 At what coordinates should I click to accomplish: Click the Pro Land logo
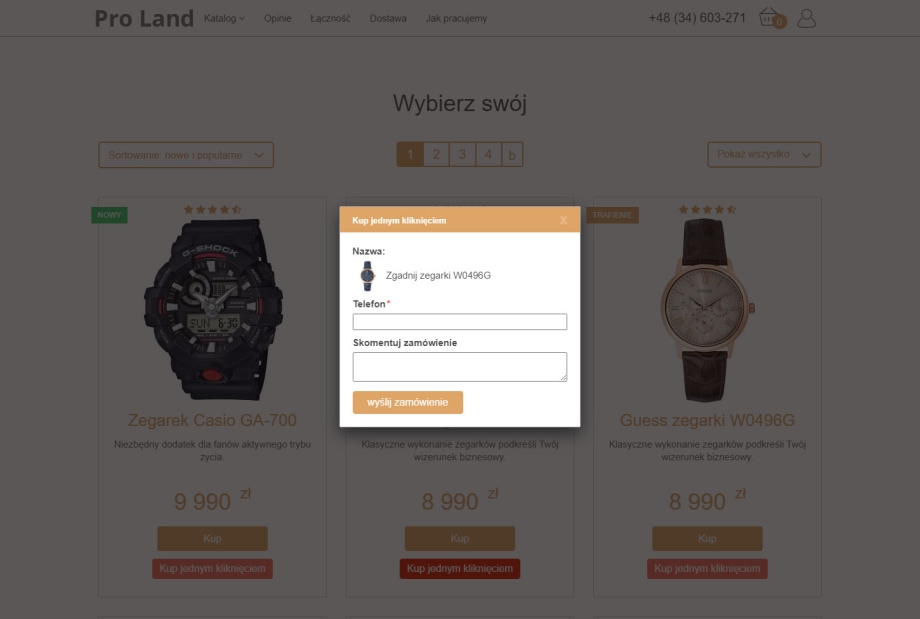click(x=144, y=18)
